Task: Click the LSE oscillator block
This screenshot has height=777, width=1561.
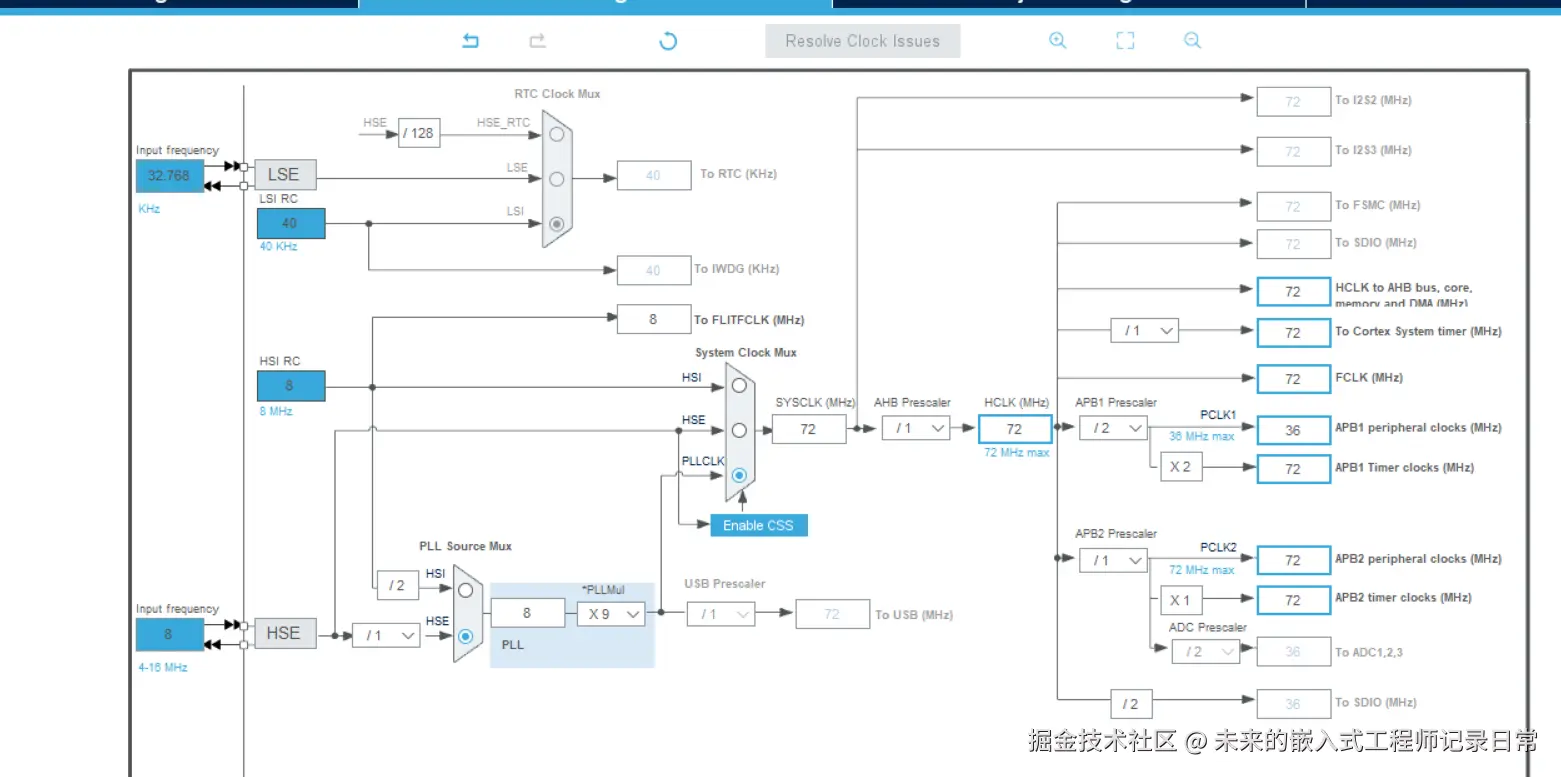Action: (284, 175)
